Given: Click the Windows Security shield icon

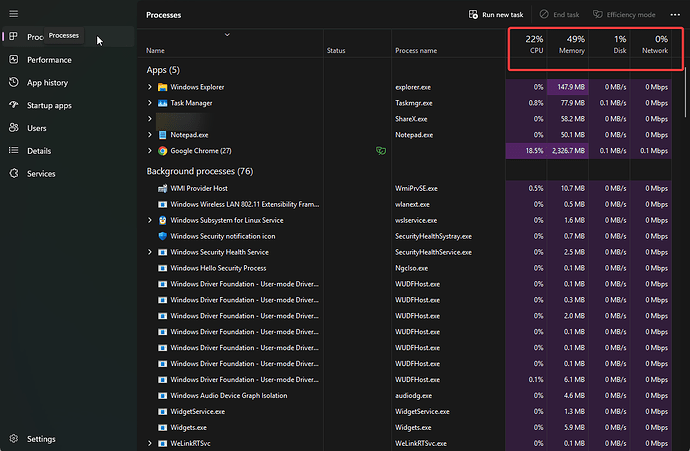Looking at the screenshot, I should coord(162,236).
